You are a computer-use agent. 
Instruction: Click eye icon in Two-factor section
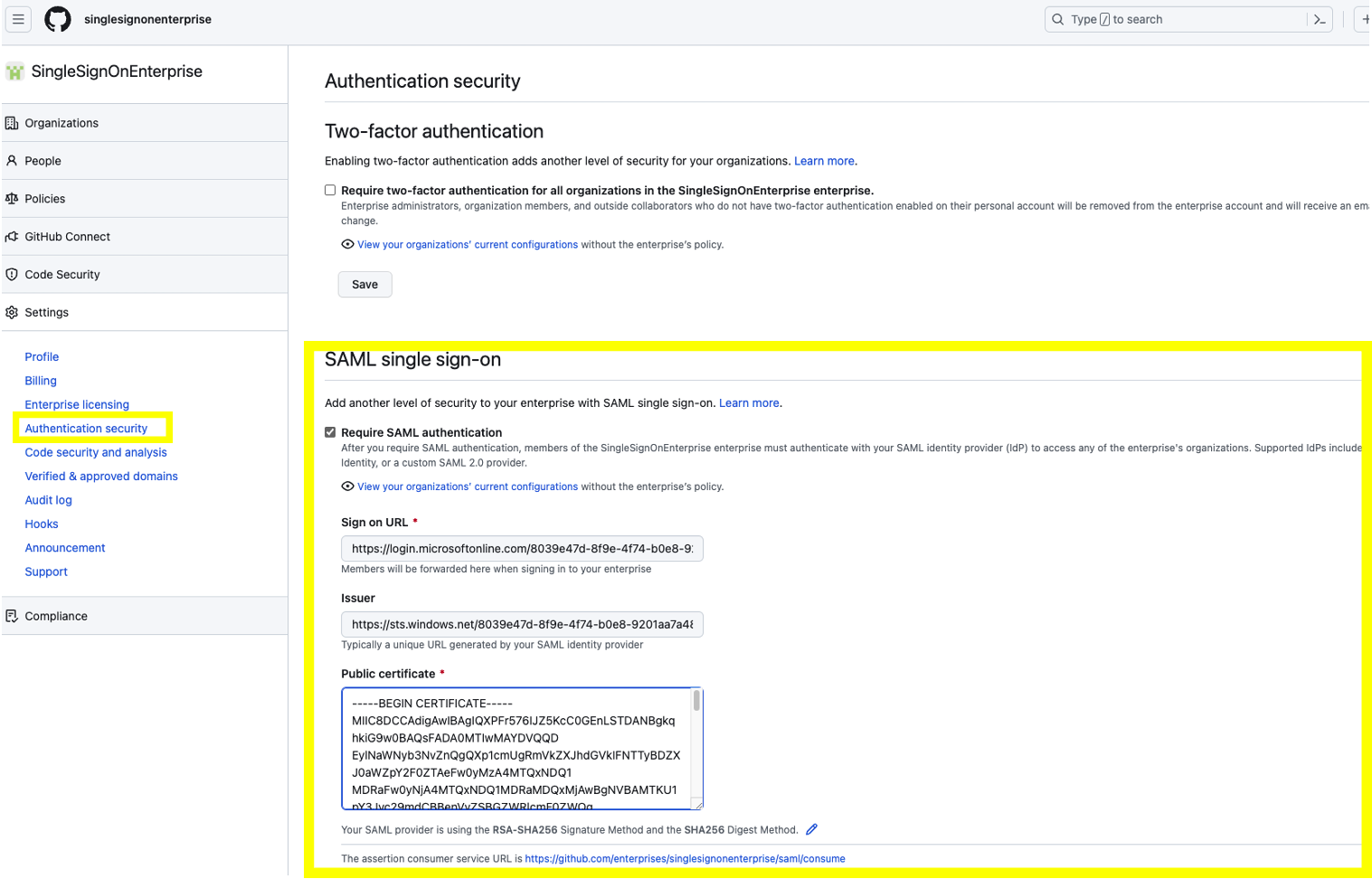tap(347, 244)
